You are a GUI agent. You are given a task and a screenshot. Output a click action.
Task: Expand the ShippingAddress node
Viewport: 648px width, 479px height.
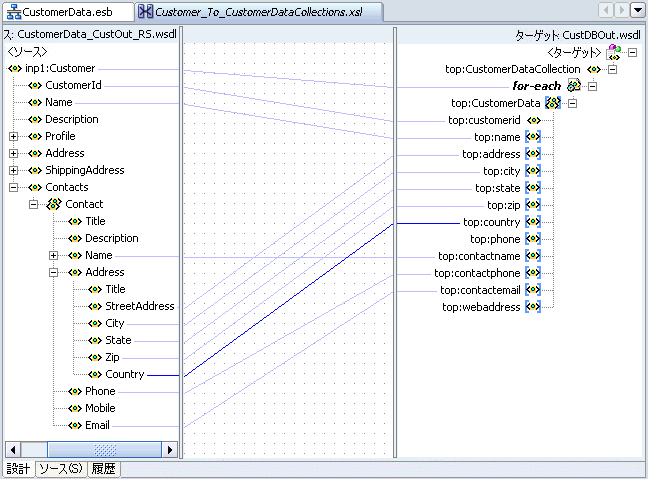point(14,170)
